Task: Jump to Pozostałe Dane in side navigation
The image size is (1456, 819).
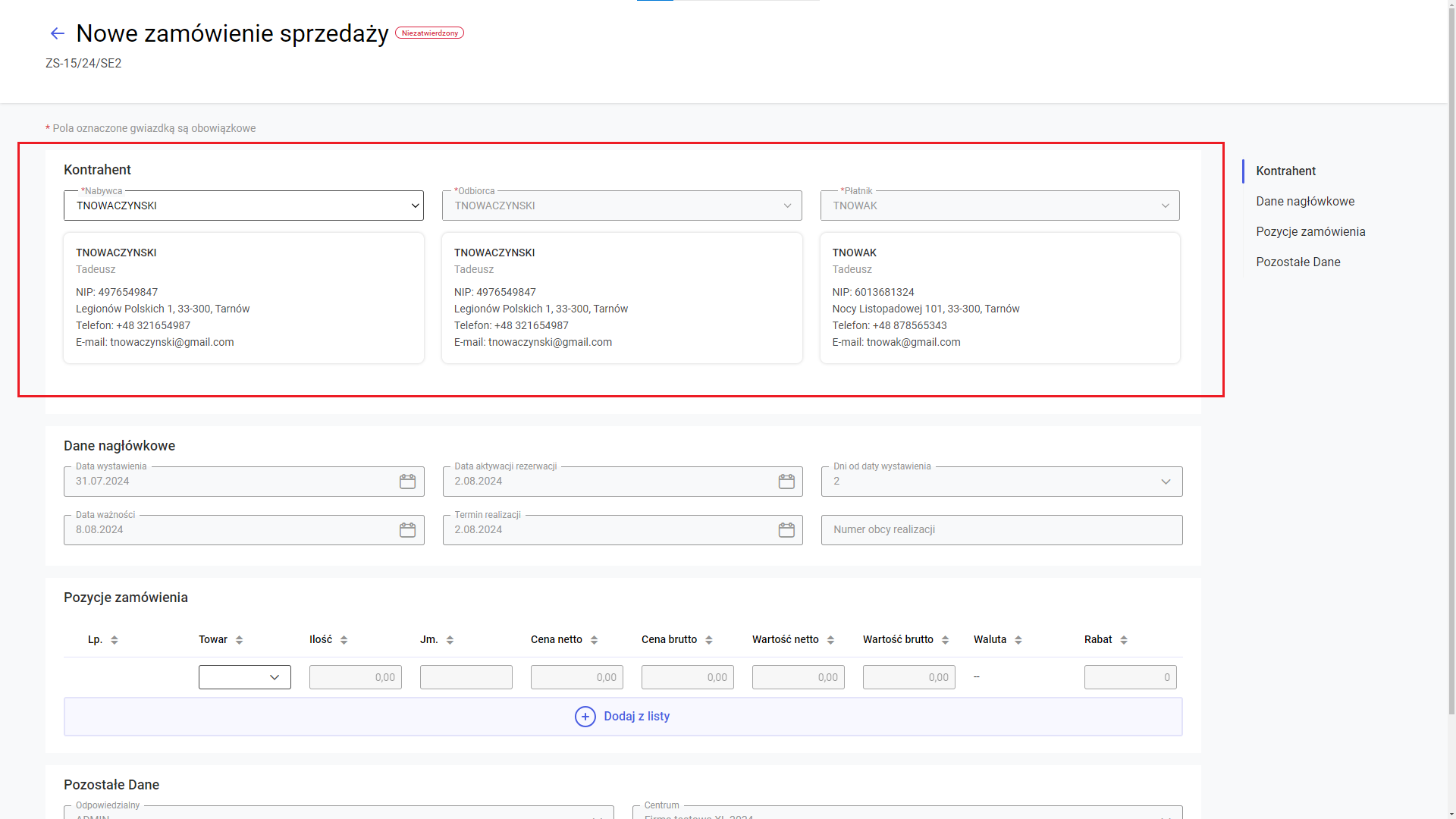Action: pos(1298,262)
